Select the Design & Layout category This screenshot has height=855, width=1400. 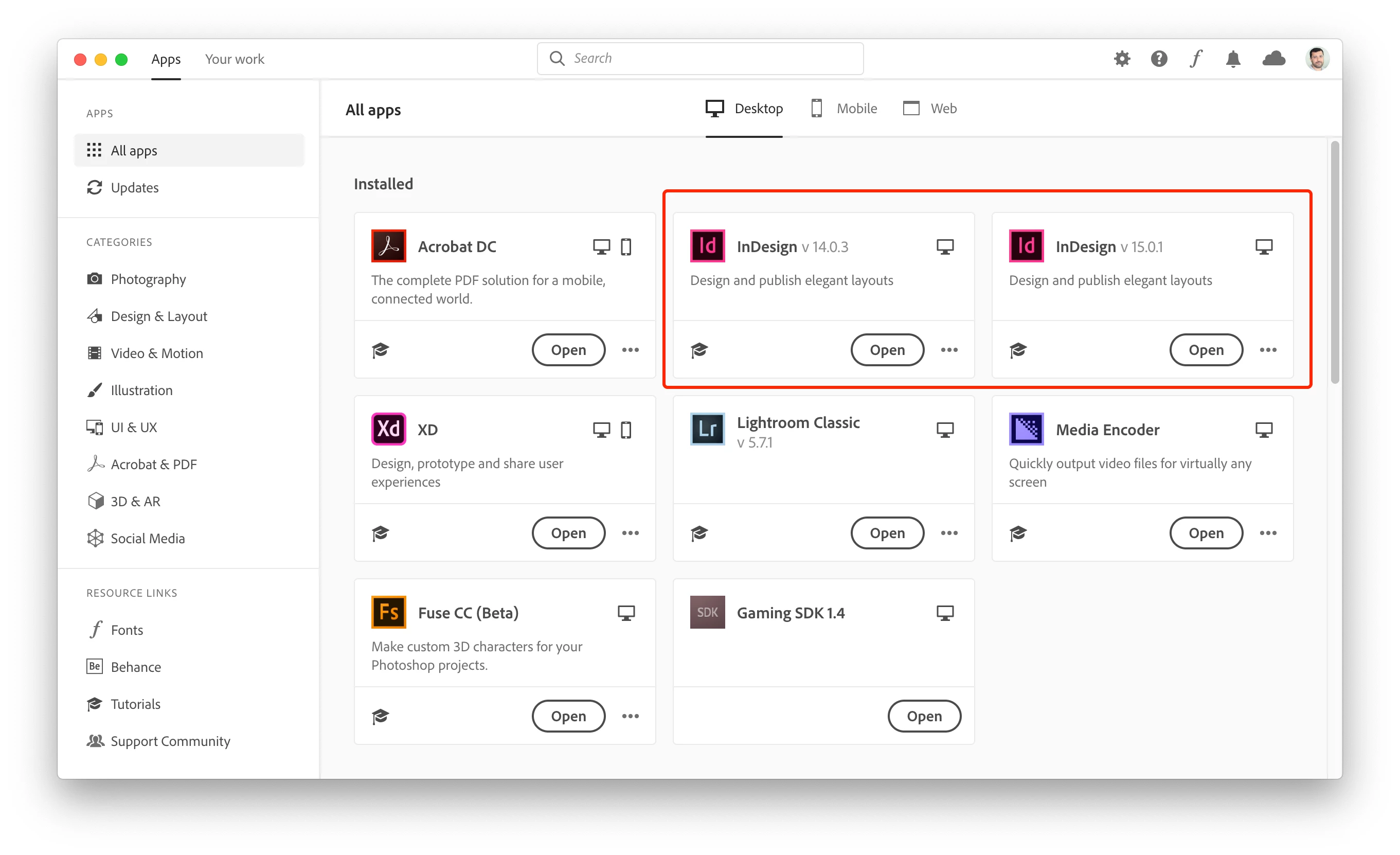pyautogui.click(x=158, y=316)
